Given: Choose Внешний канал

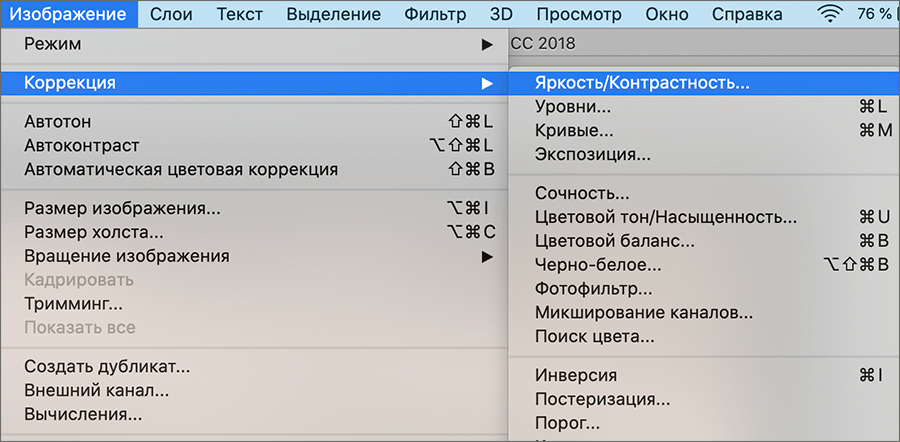Looking at the screenshot, I should click(254, 390).
